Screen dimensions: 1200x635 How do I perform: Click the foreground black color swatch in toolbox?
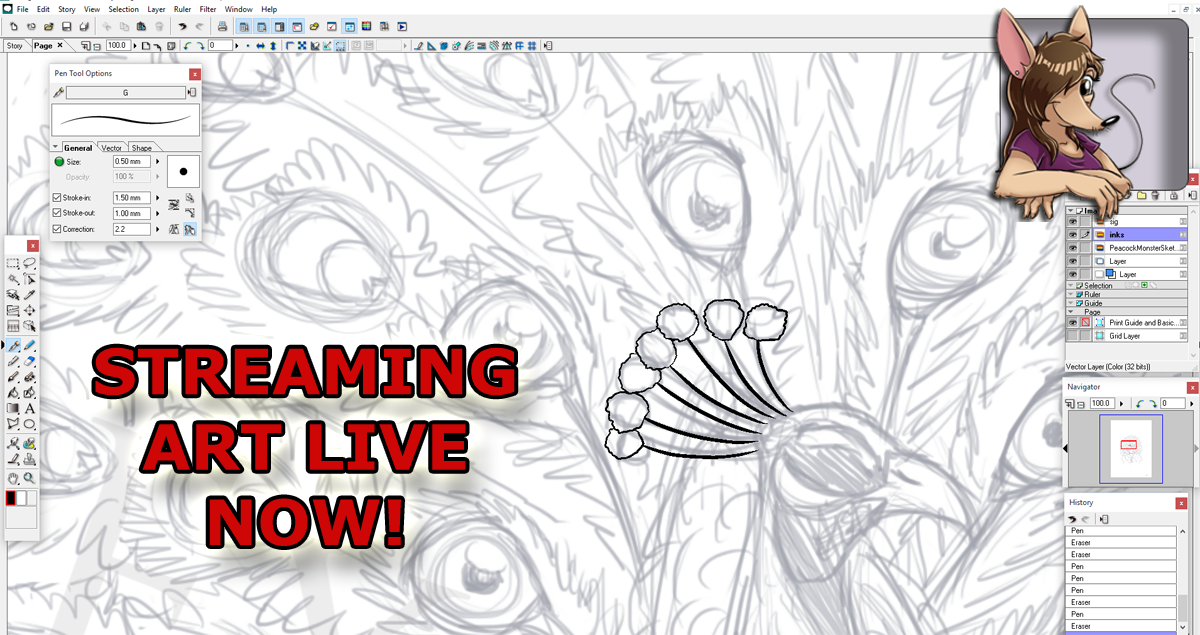click(11, 497)
